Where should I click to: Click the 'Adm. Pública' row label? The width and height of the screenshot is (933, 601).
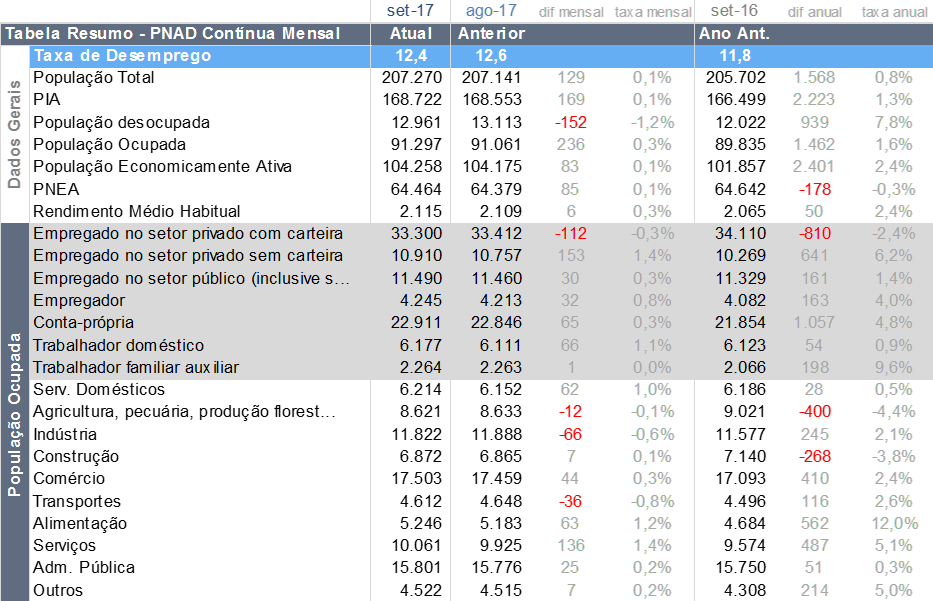tap(84, 568)
